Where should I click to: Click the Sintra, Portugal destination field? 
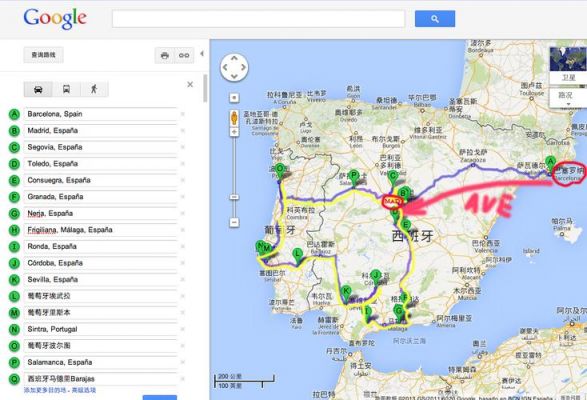100,329
